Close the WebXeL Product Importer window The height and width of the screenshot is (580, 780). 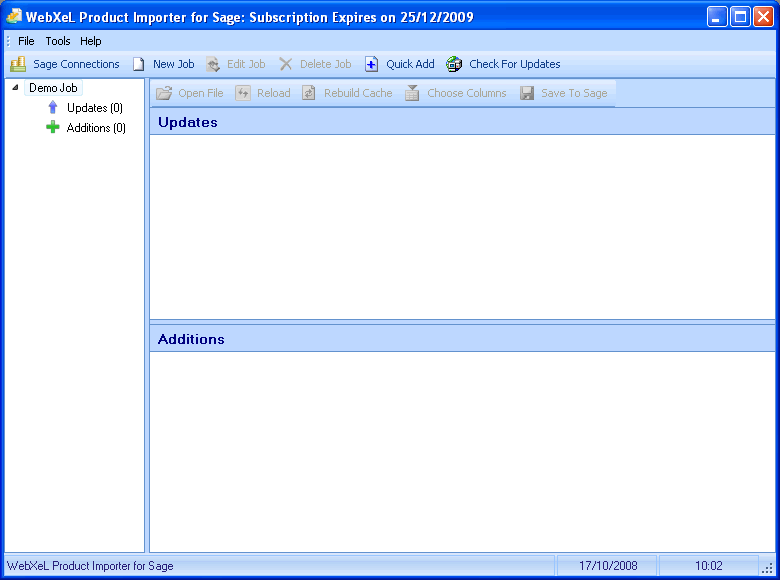(x=763, y=17)
